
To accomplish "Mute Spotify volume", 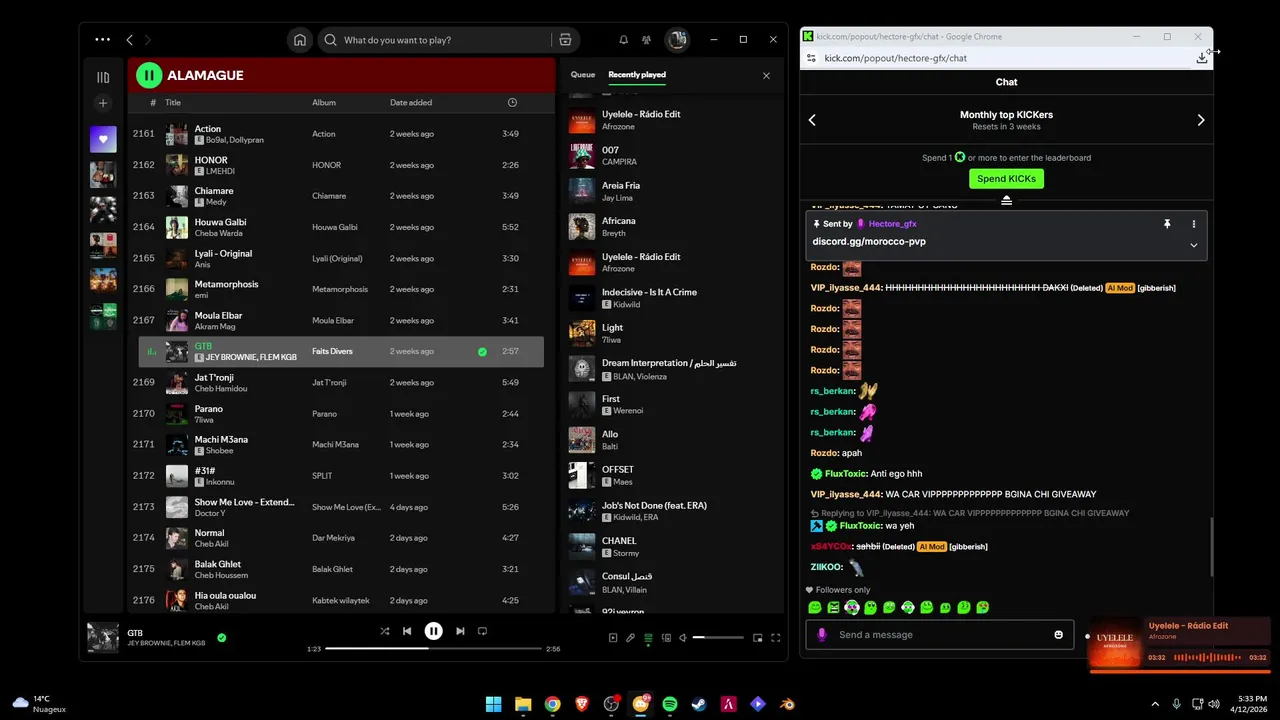I will click(683, 637).
